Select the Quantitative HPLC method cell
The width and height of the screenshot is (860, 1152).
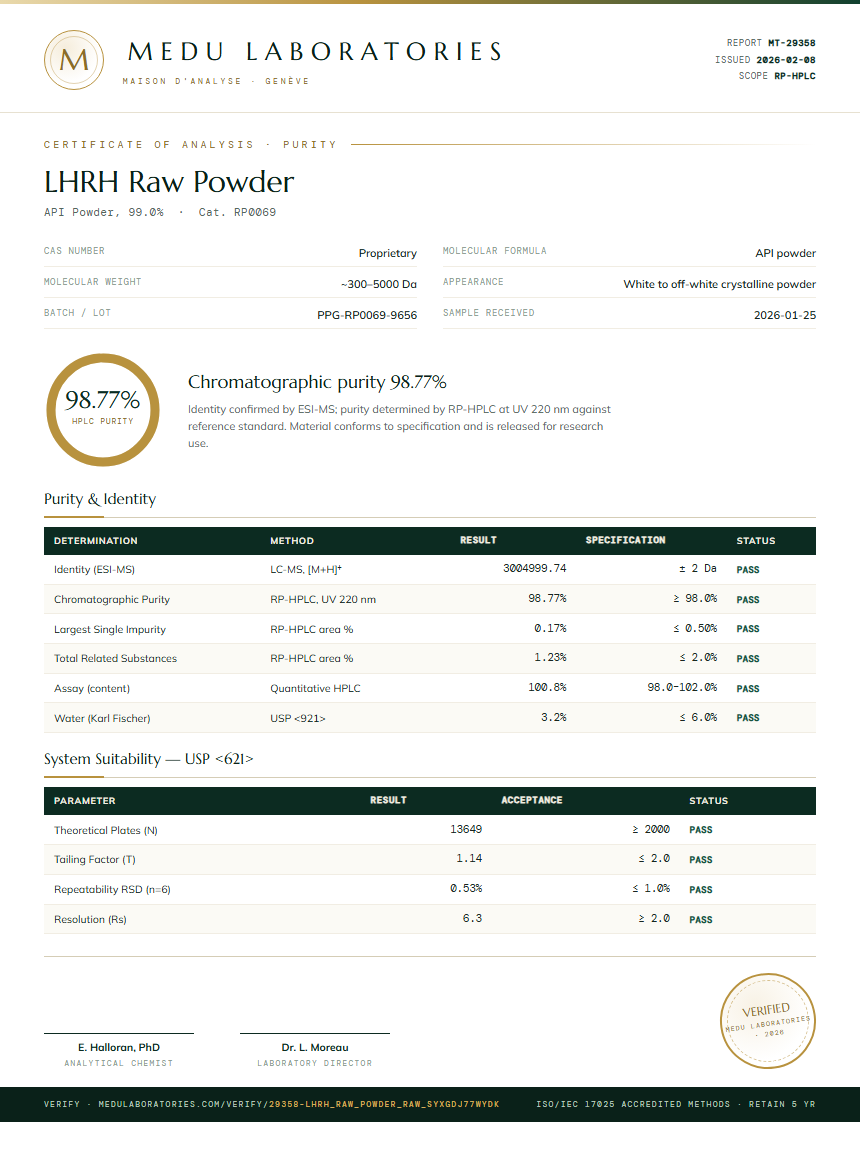click(x=315, y=689)
